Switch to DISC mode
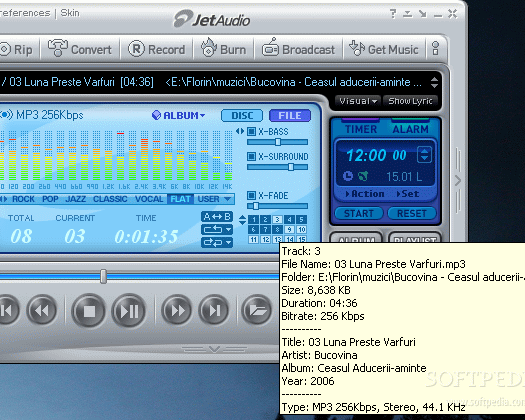The width and height of the screenshot is (525, 420). (x=242, y=116)
